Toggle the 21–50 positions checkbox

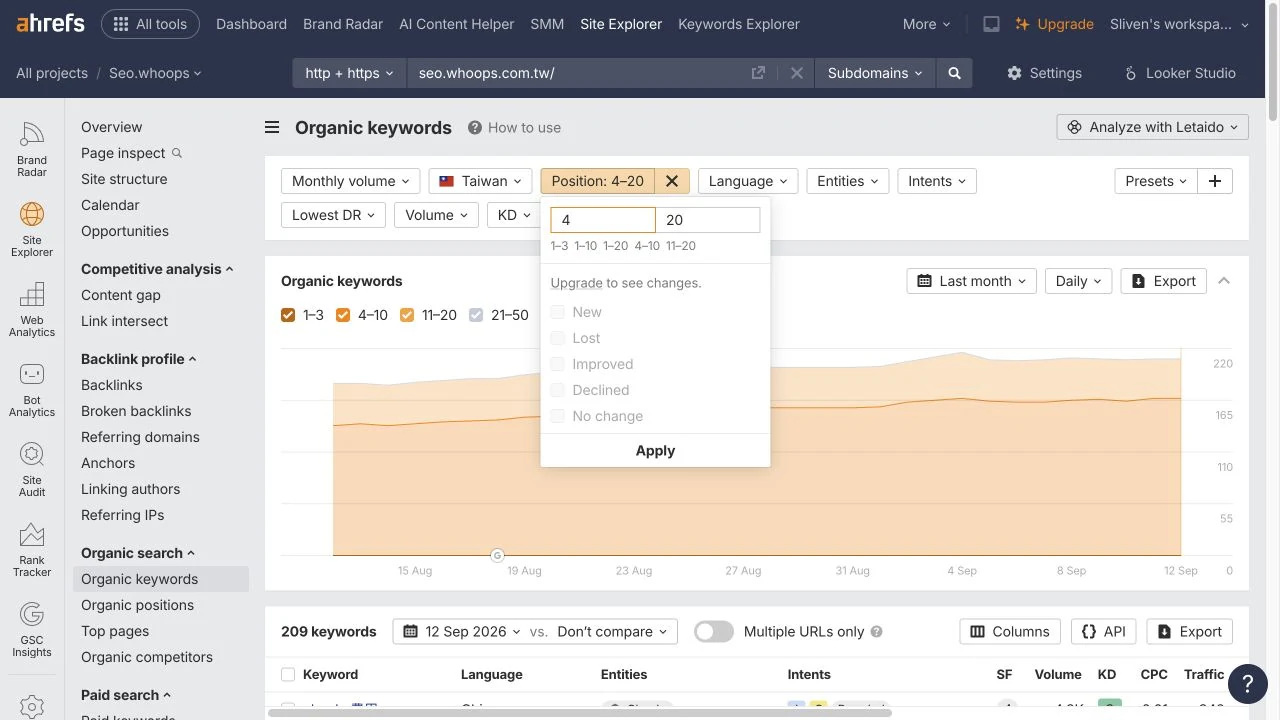[x=476, y=315]
